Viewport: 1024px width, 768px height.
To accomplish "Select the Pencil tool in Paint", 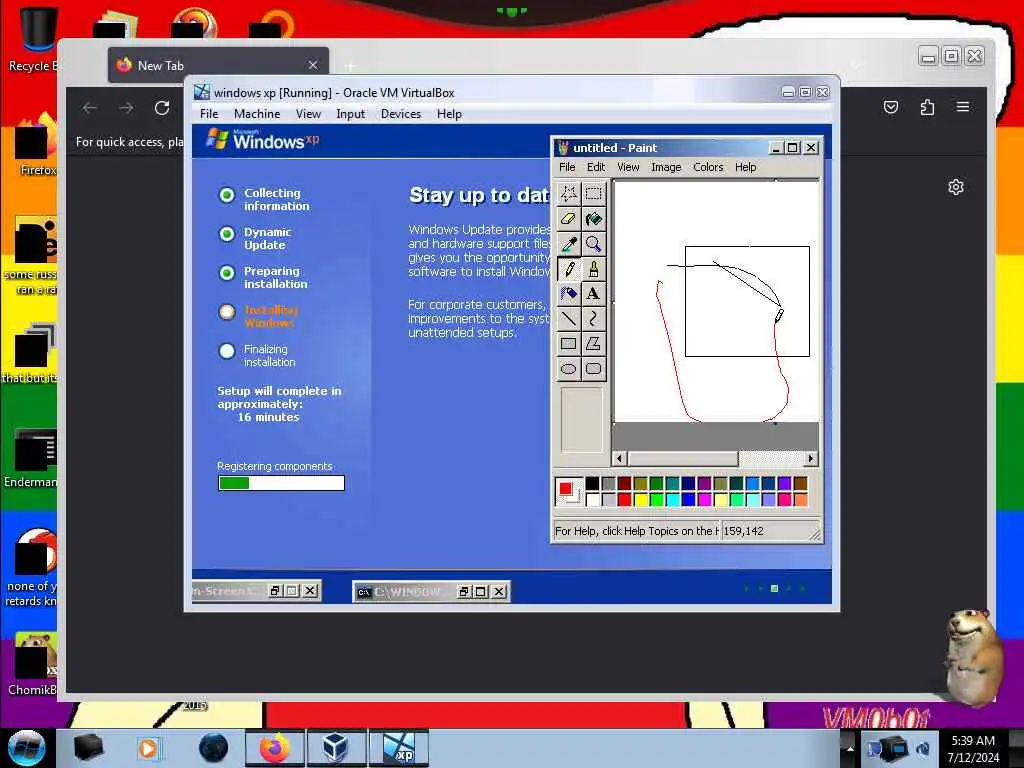I will [568, 268].
